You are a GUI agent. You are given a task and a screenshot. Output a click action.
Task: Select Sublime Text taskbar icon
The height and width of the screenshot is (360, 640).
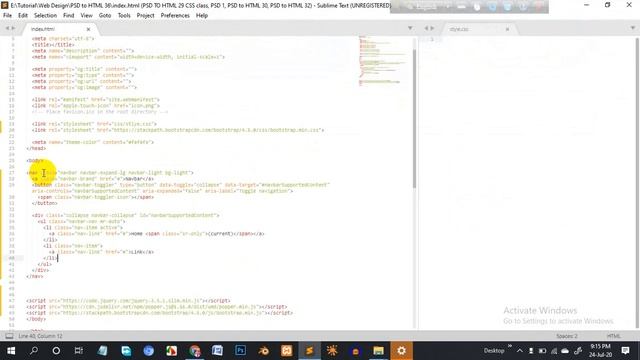pyautogui.click(x=309, y=351)
